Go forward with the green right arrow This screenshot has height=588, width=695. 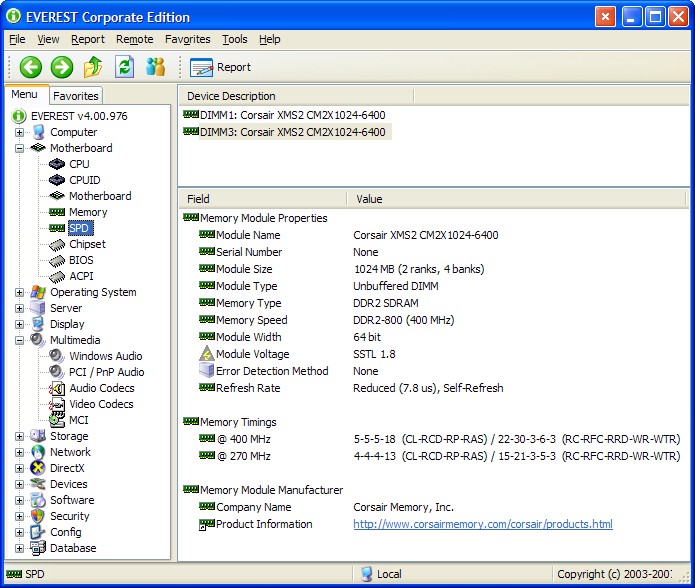coord(62,67)
